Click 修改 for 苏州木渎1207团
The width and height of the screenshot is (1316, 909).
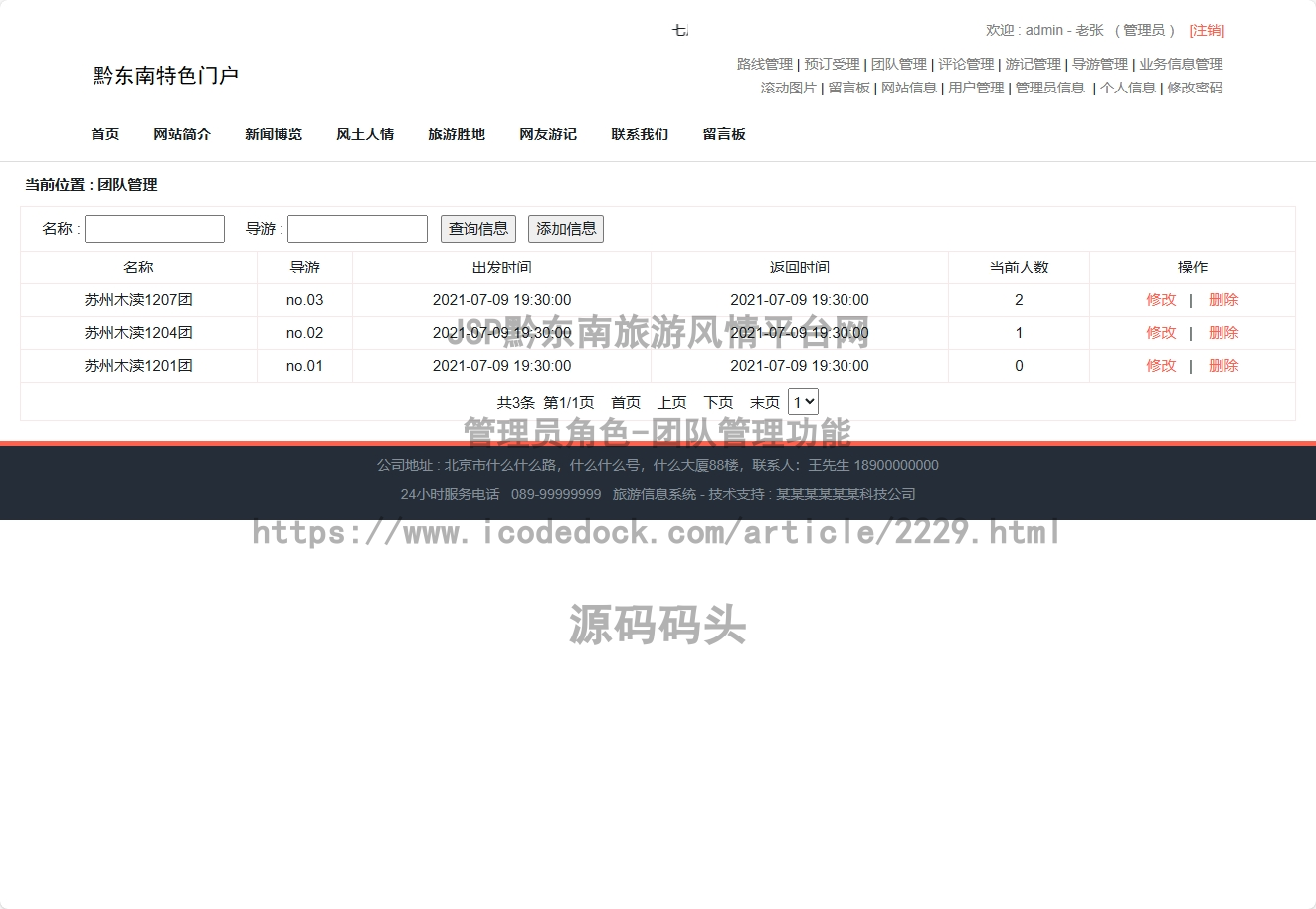1161,300
